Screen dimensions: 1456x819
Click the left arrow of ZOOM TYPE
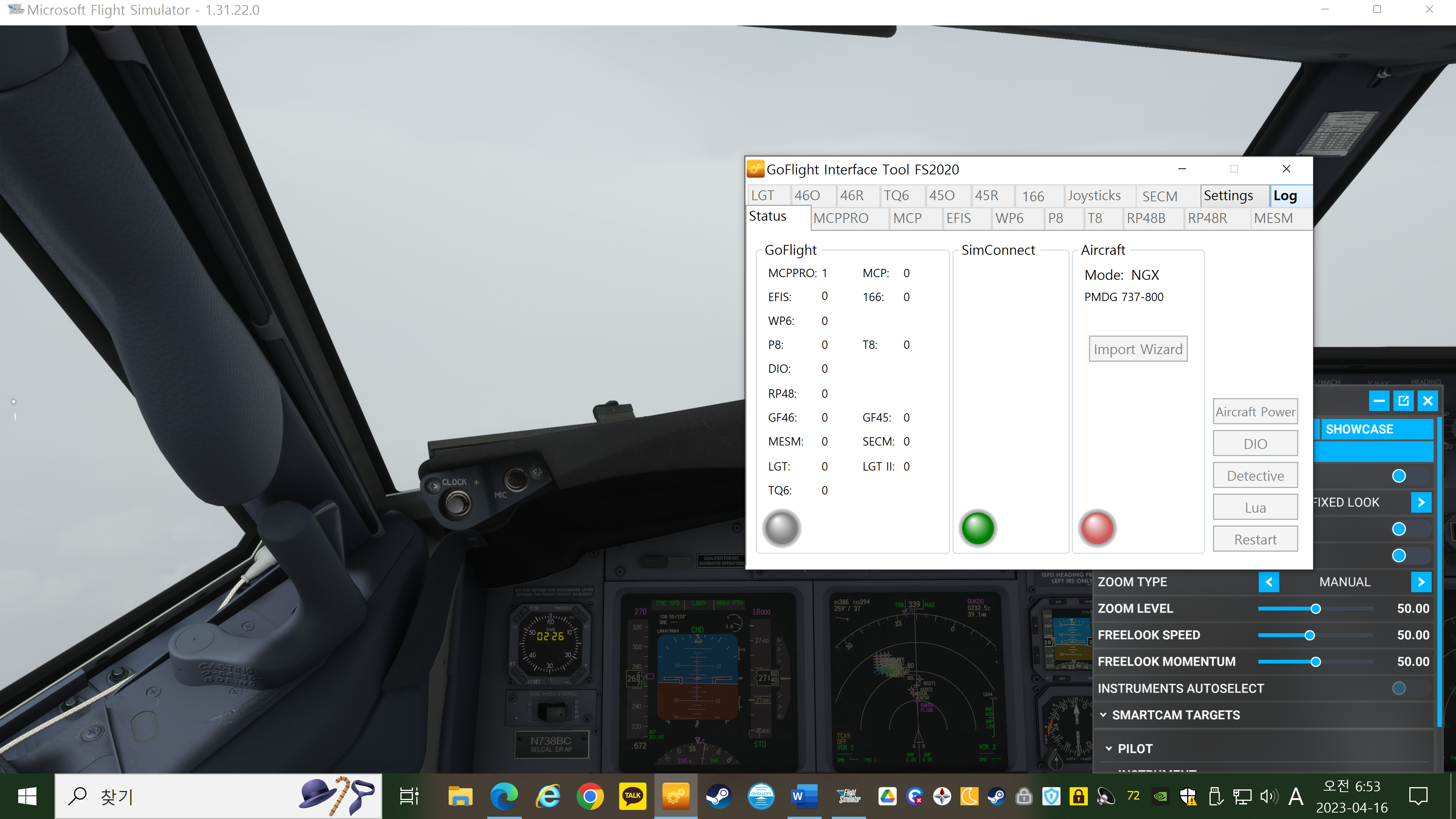1268,582
